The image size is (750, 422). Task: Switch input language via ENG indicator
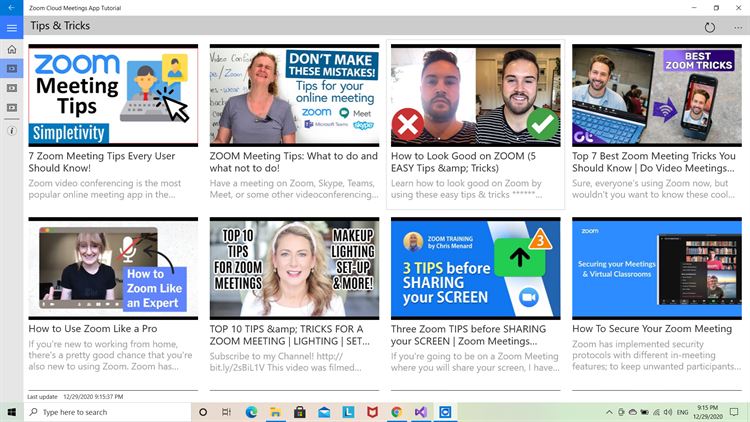683,412
